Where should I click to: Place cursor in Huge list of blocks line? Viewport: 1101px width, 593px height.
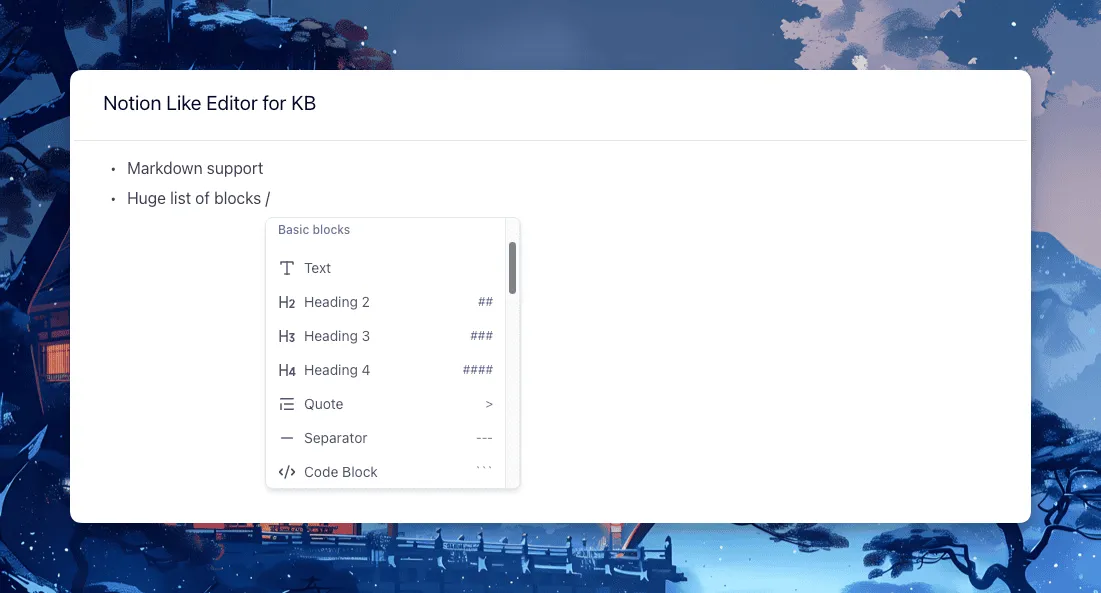tap(198, 199)
